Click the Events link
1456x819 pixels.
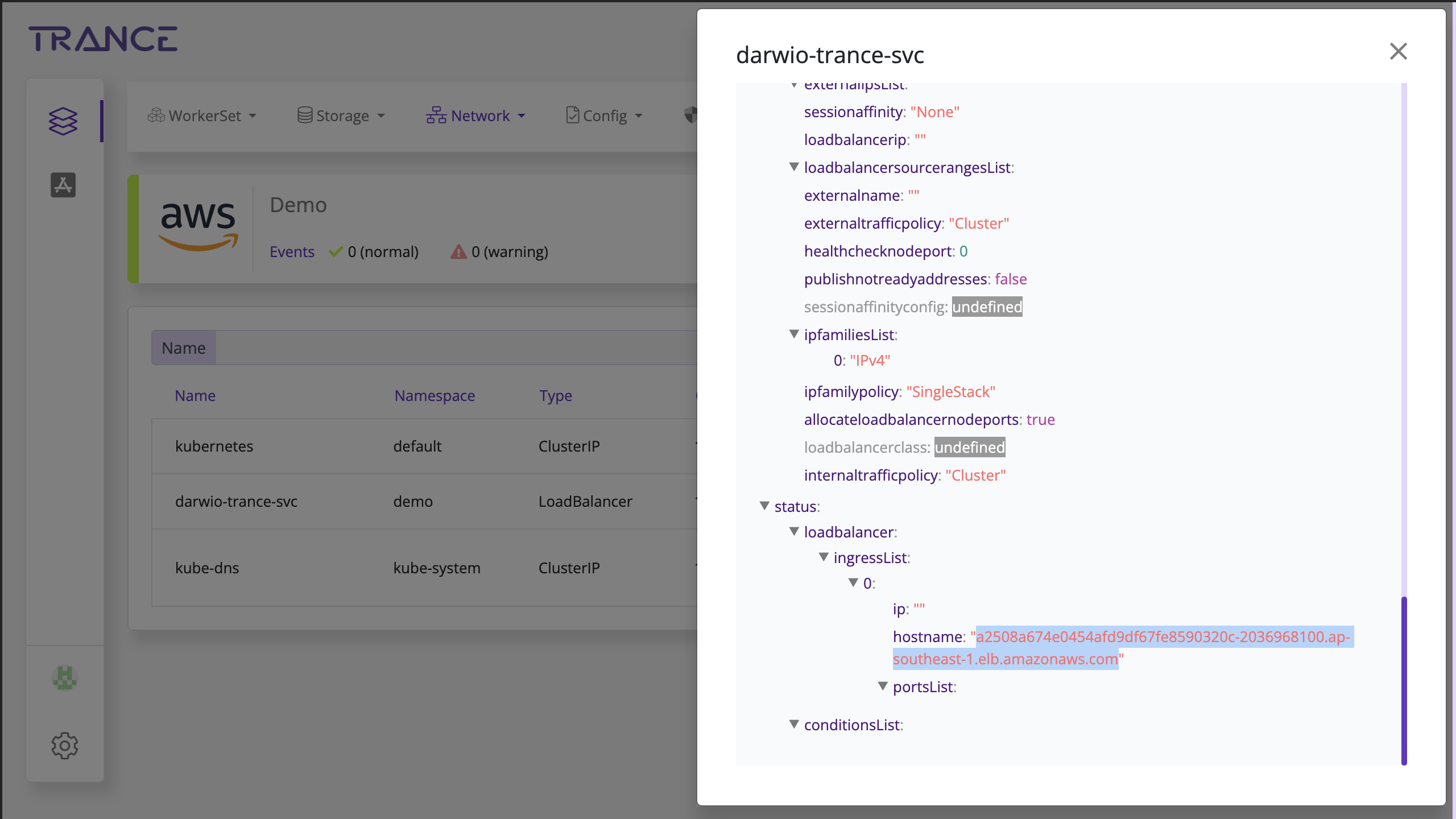[x=292, y=251]
